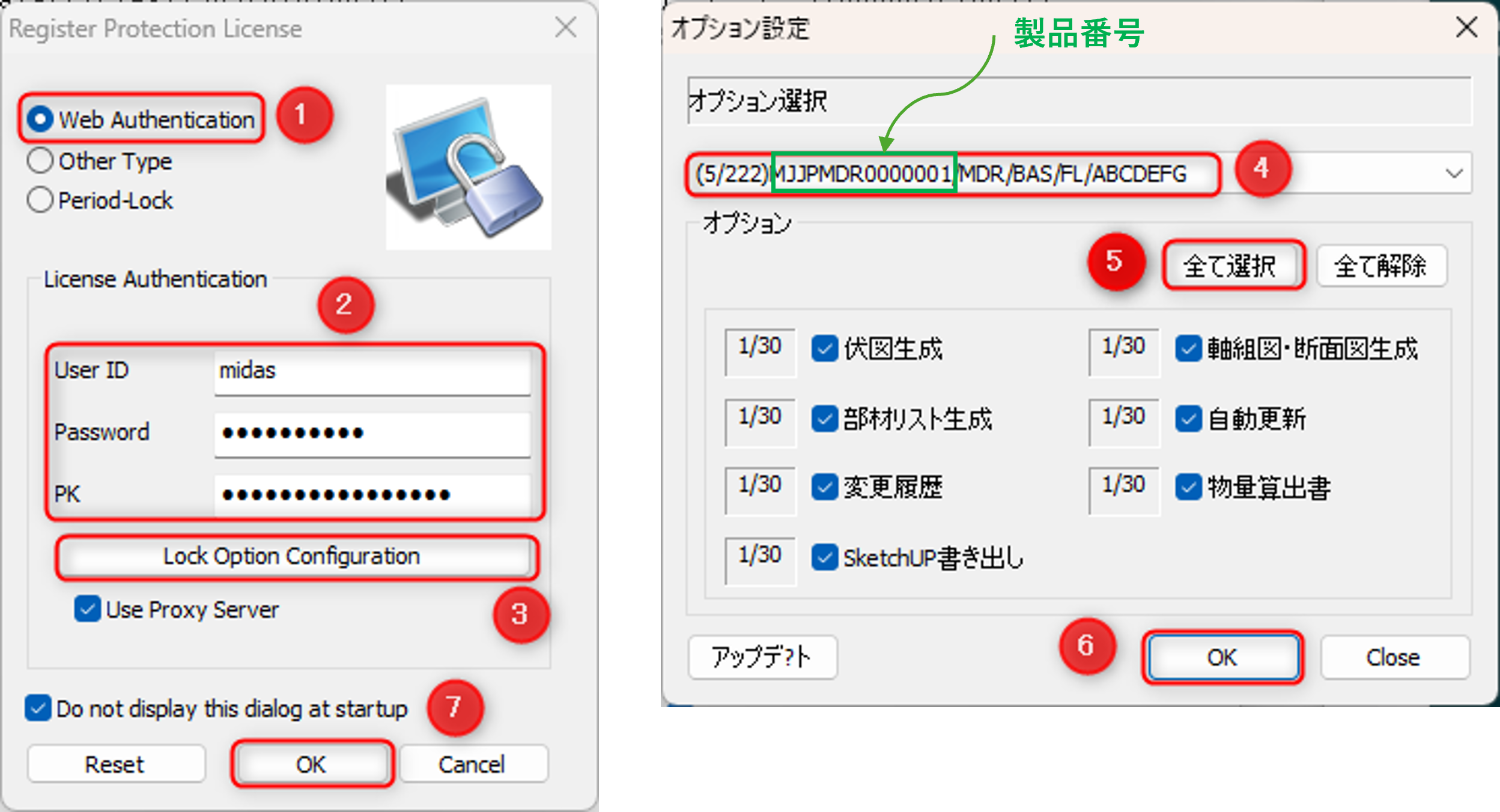Click the 全て解除 button

pos(1382,265)
